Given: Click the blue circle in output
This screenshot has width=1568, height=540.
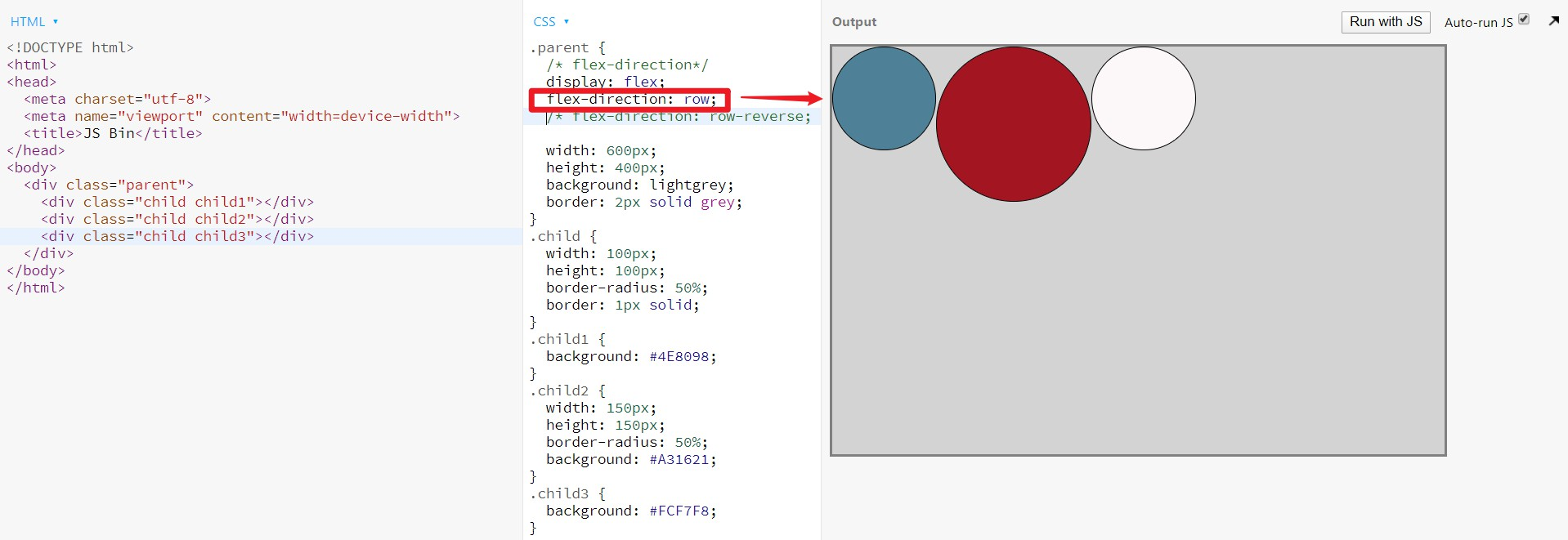Looking at the screenshot, I should (884, 98).
